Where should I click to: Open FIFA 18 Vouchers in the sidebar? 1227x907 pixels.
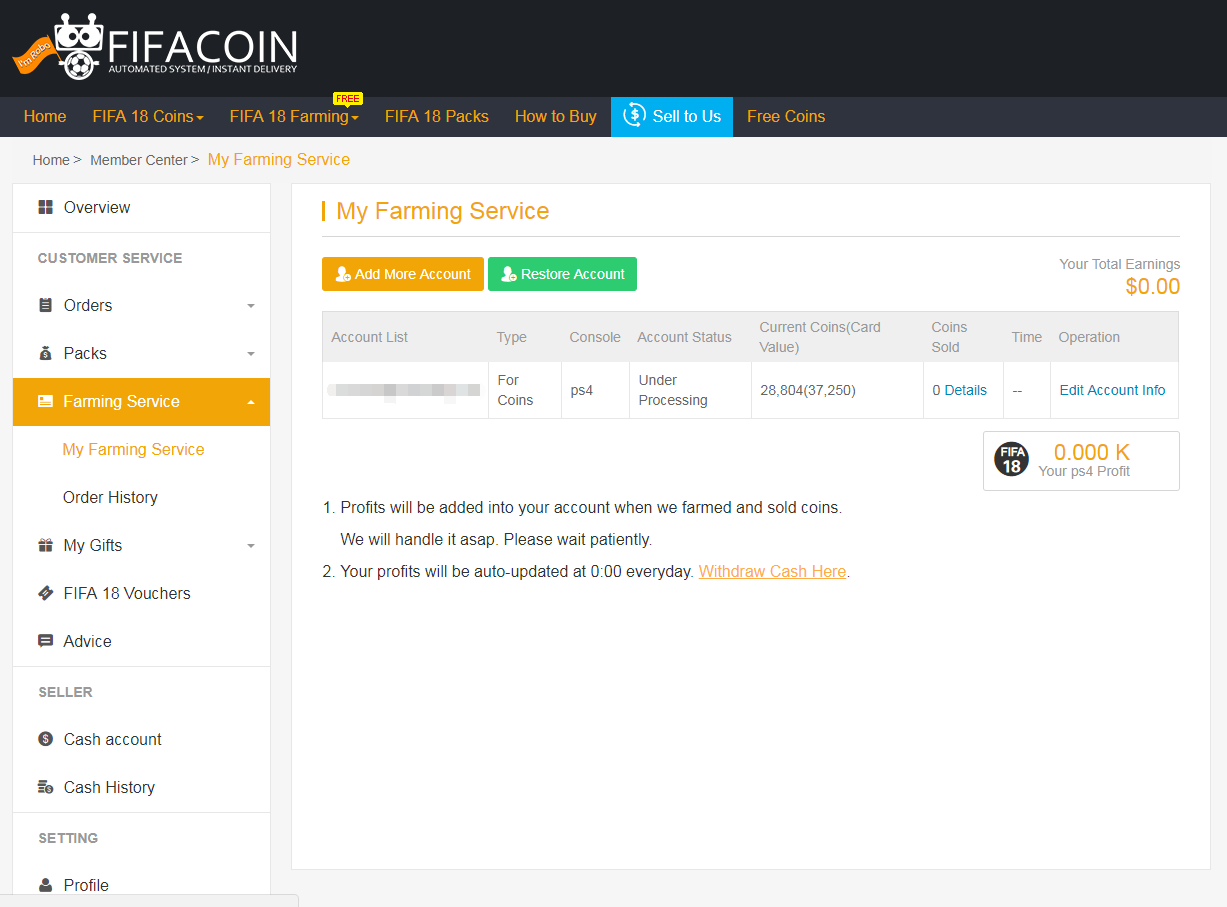[141, 594]
